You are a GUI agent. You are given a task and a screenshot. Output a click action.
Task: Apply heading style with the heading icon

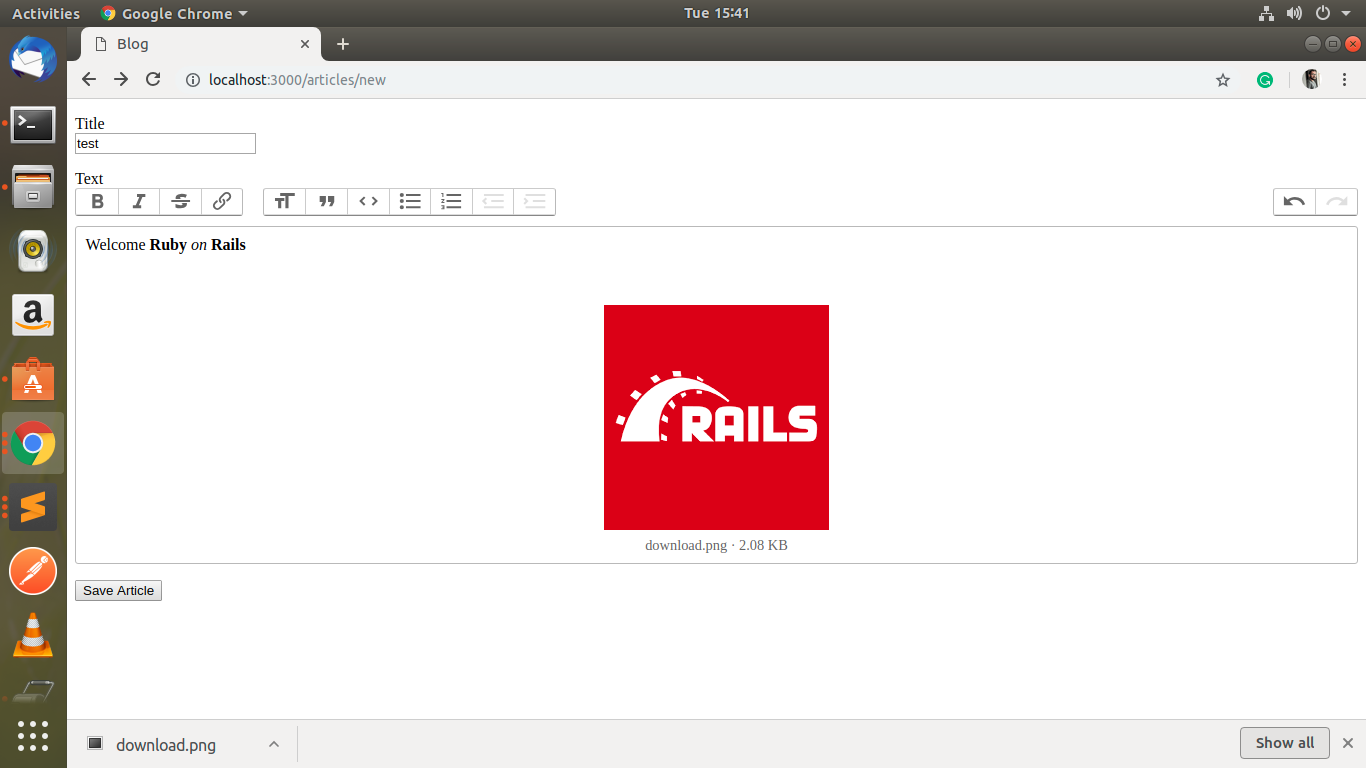pyautogui.click(x=285, y=202)
